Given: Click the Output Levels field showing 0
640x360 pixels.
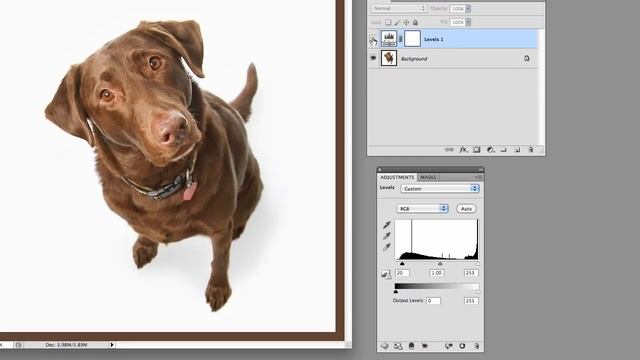Looking at the screenshot, I should pyautogui.click(x=433, y=300).
